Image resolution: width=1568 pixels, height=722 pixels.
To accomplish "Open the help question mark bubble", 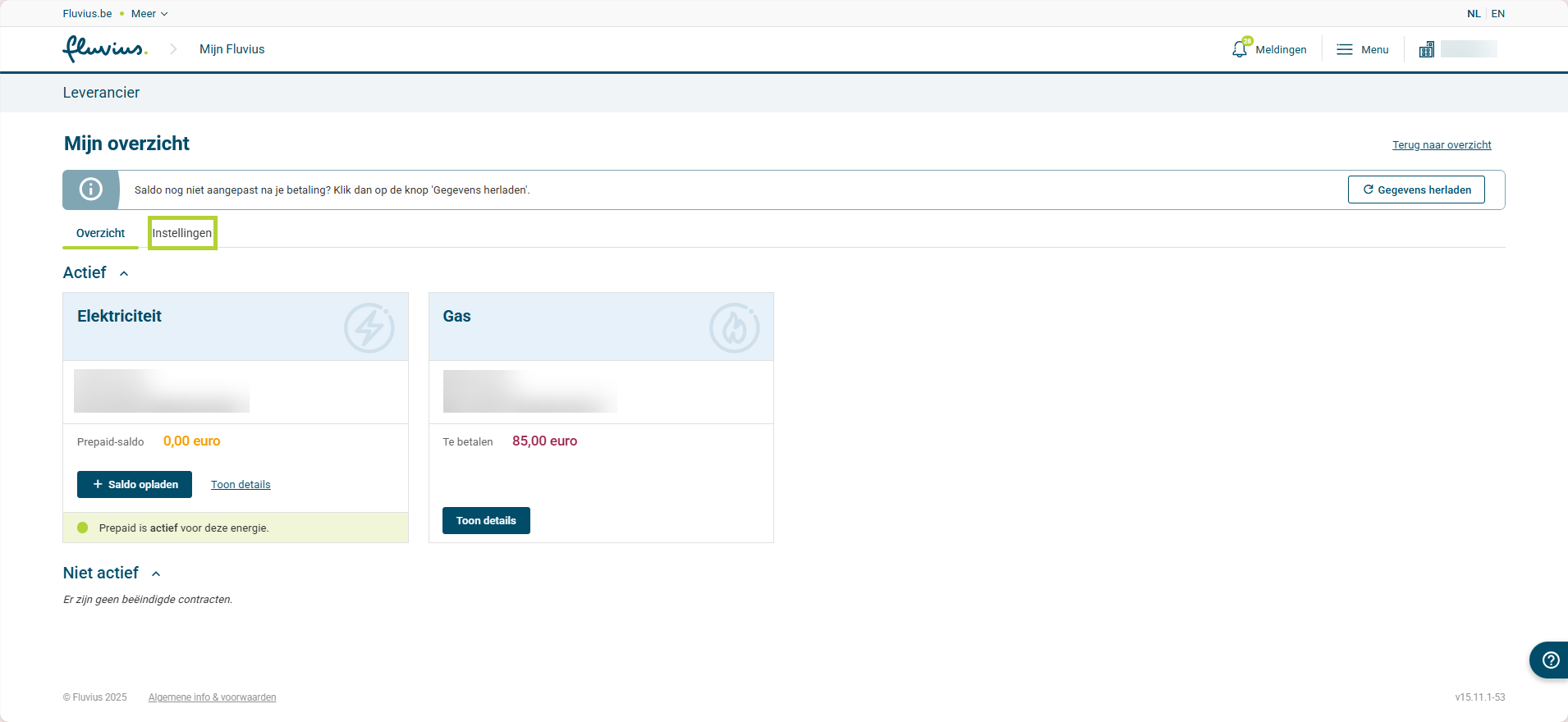I will tap(1550, 660).
